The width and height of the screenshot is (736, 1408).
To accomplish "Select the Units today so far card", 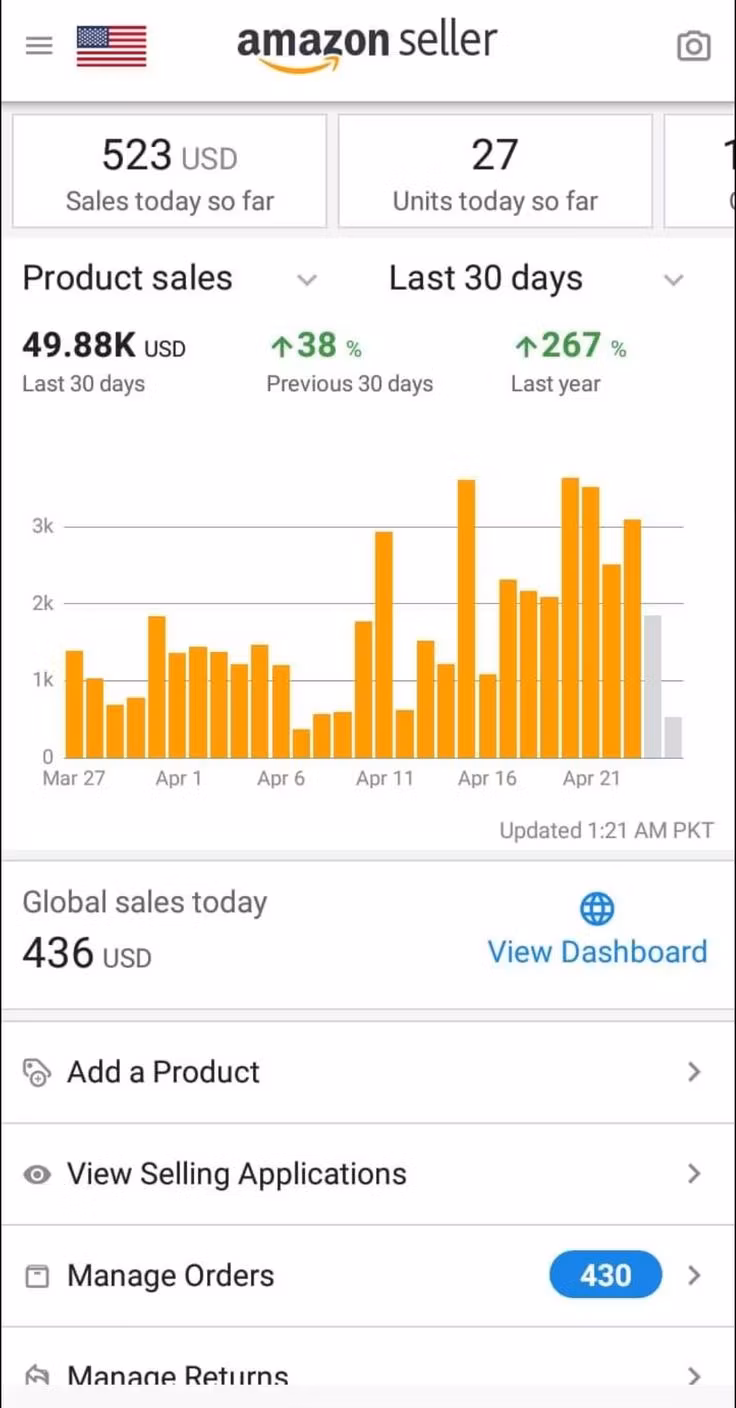I will pyautogui.click(x=495, y=172).
